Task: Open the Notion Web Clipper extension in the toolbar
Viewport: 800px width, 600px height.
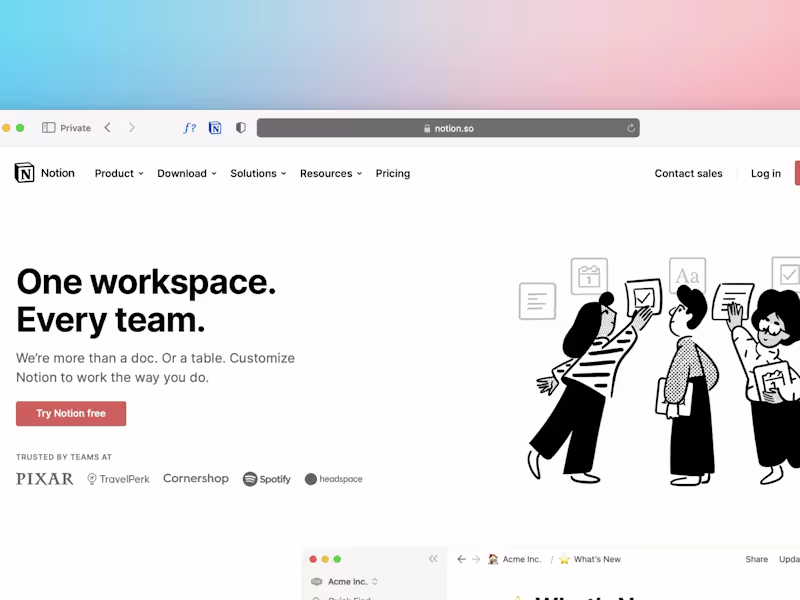Action: (215, 128)
